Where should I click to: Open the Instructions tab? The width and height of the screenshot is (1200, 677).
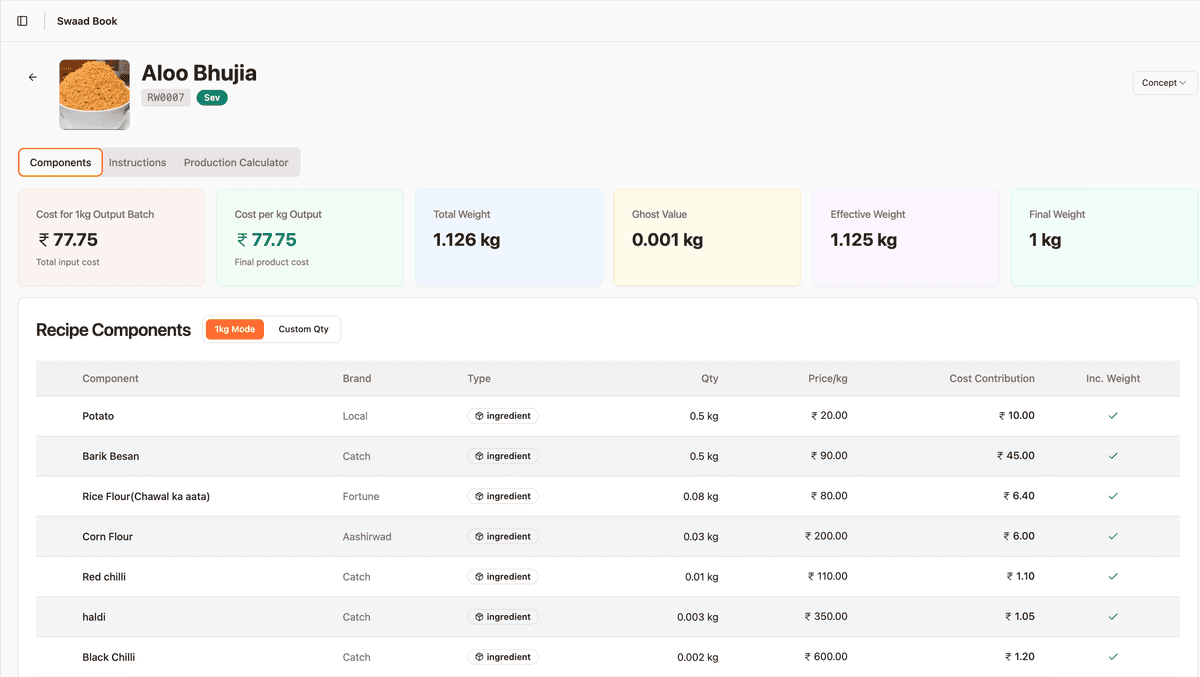[x=137, y=163]
